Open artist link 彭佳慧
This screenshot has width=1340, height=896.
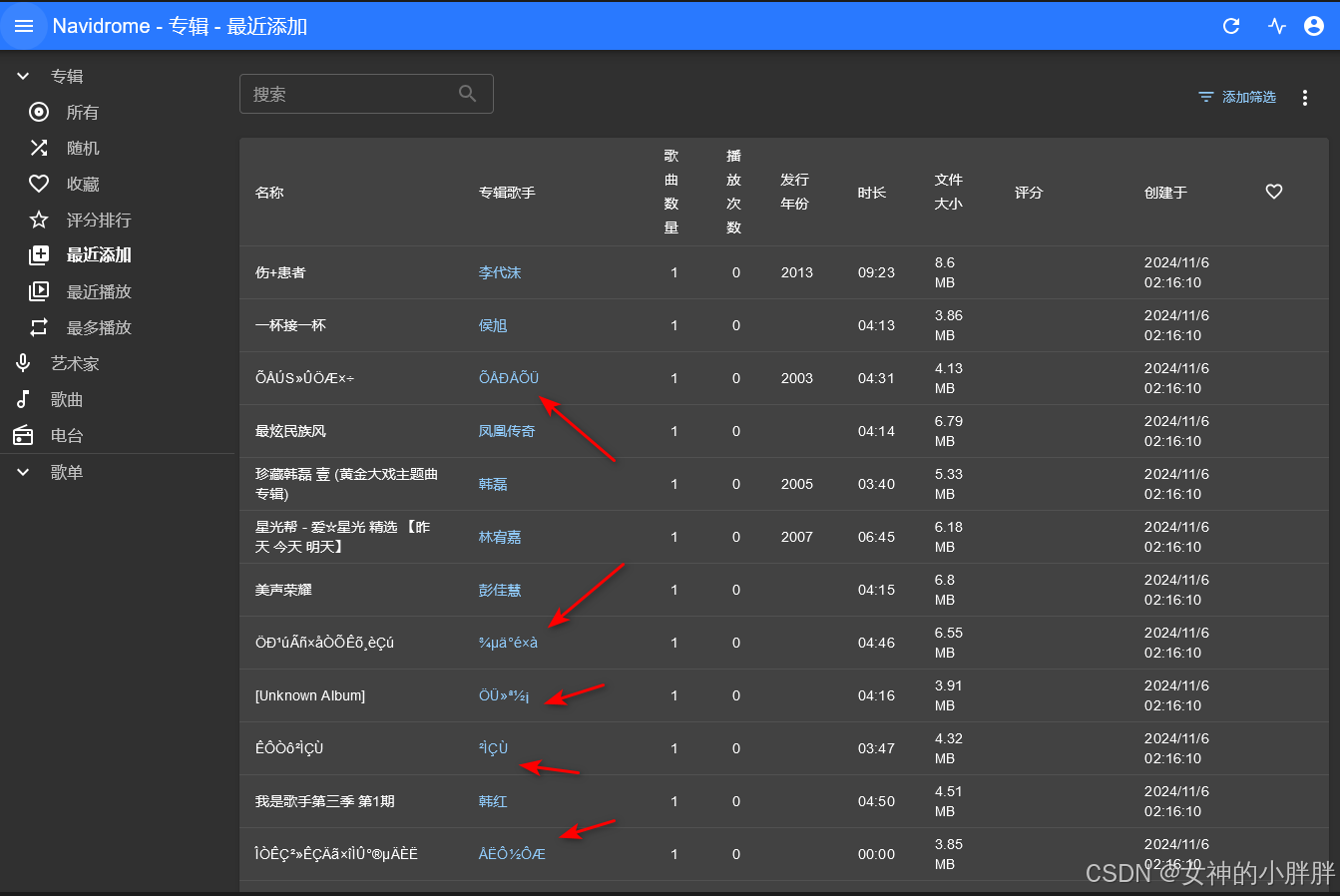tap(500, 590)
